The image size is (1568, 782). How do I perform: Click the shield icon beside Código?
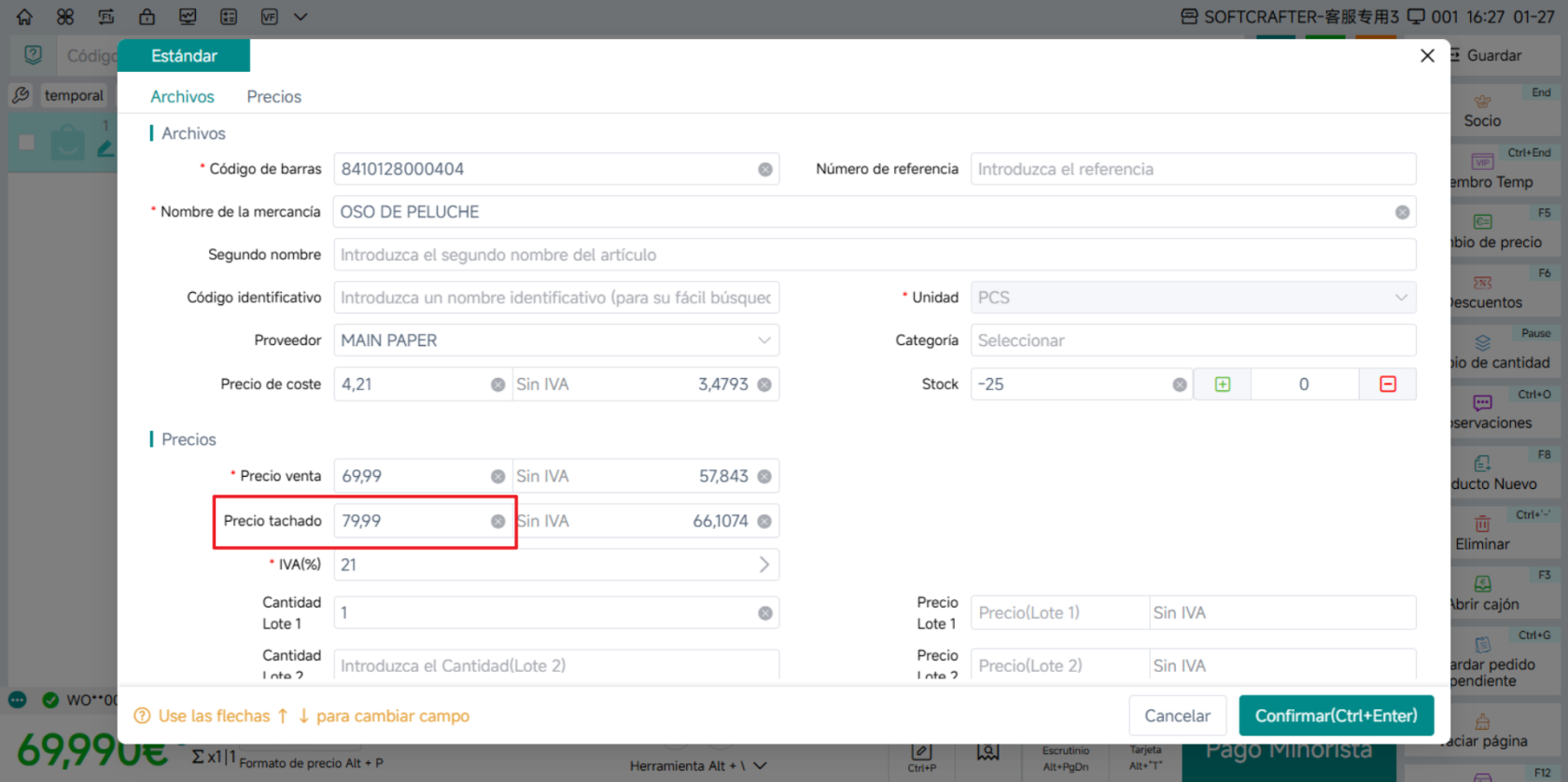(x=34, y=55)
